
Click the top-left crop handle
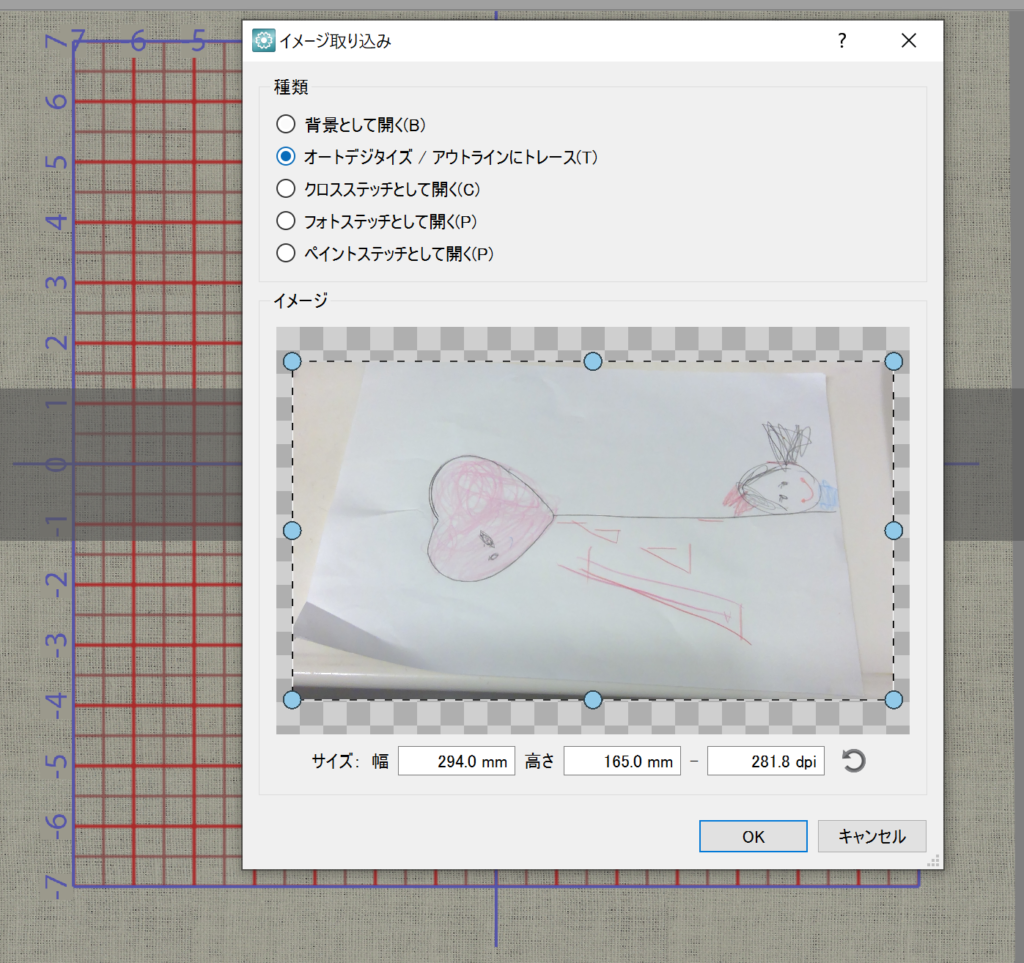(292, 361)
